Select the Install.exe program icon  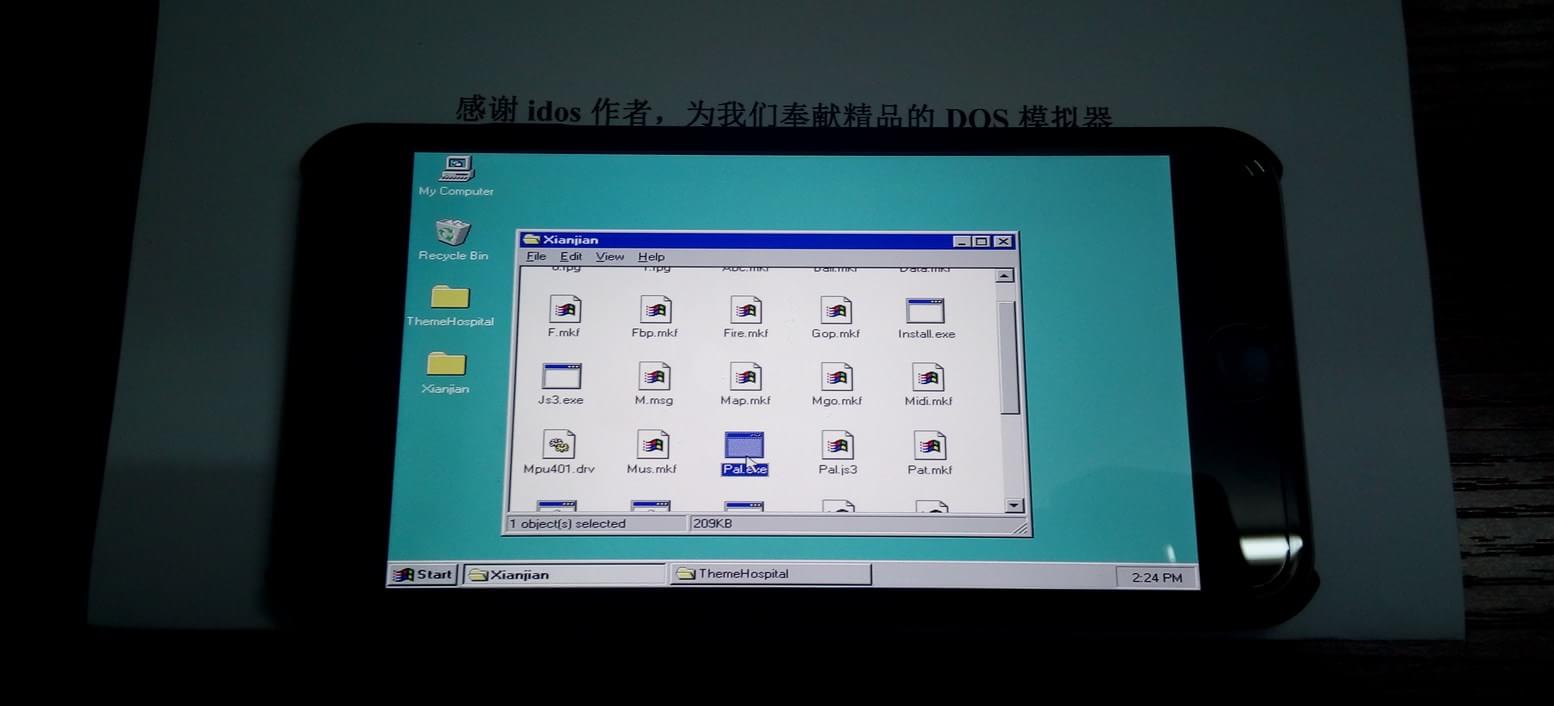click(x=926, y=310)
